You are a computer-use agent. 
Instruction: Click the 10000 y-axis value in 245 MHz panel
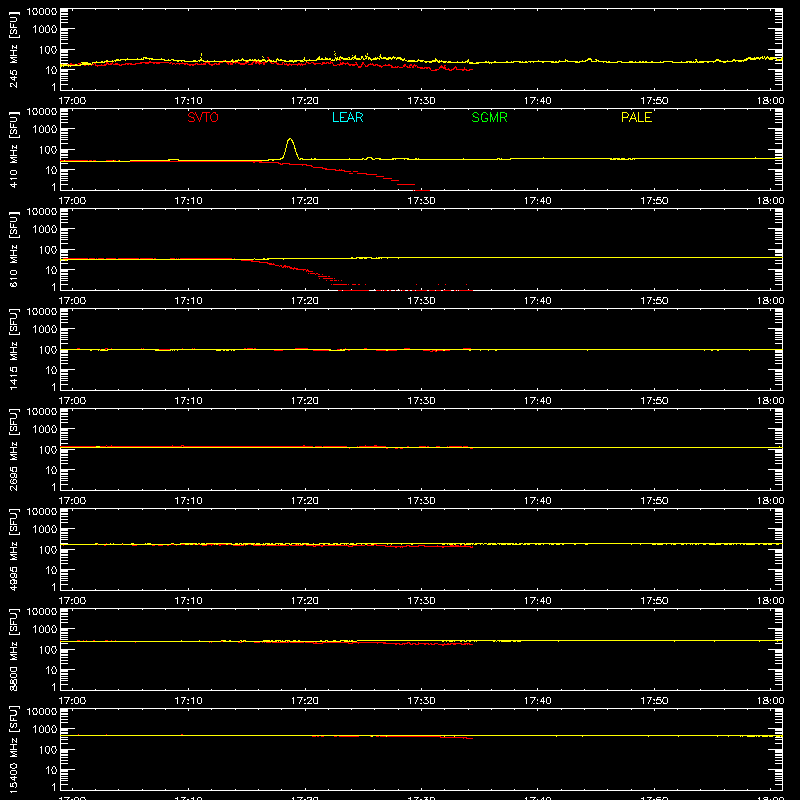pos(42,12)
